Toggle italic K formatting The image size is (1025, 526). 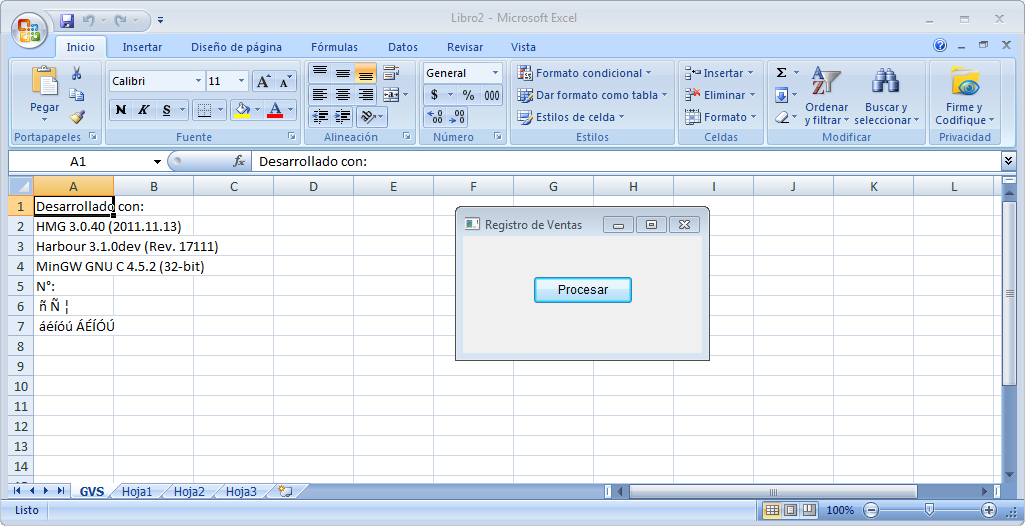coord(143,110)
